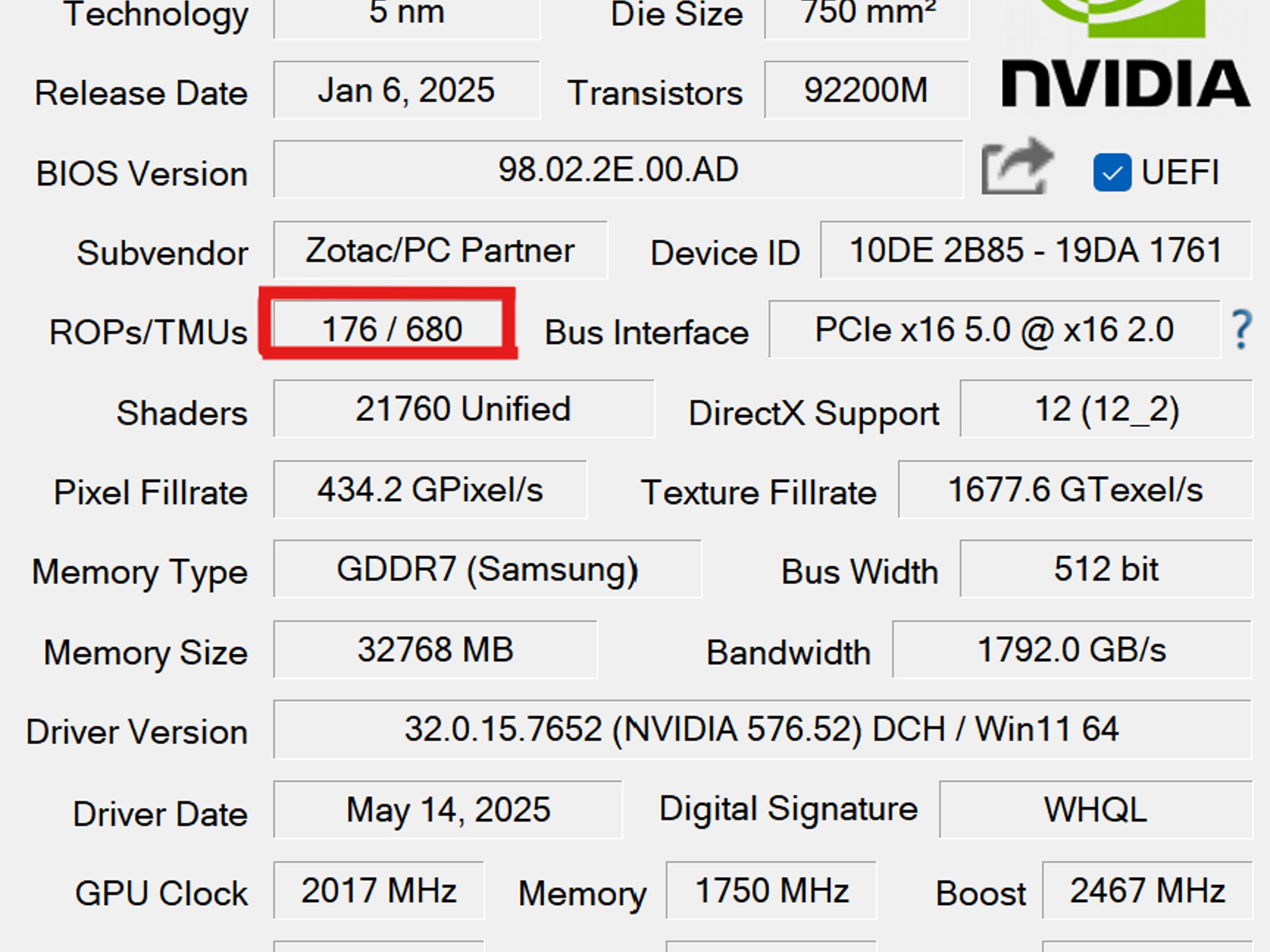Click the Transistors value 92200M
This screenshot has width=1270, height=952.
point(866,90)
